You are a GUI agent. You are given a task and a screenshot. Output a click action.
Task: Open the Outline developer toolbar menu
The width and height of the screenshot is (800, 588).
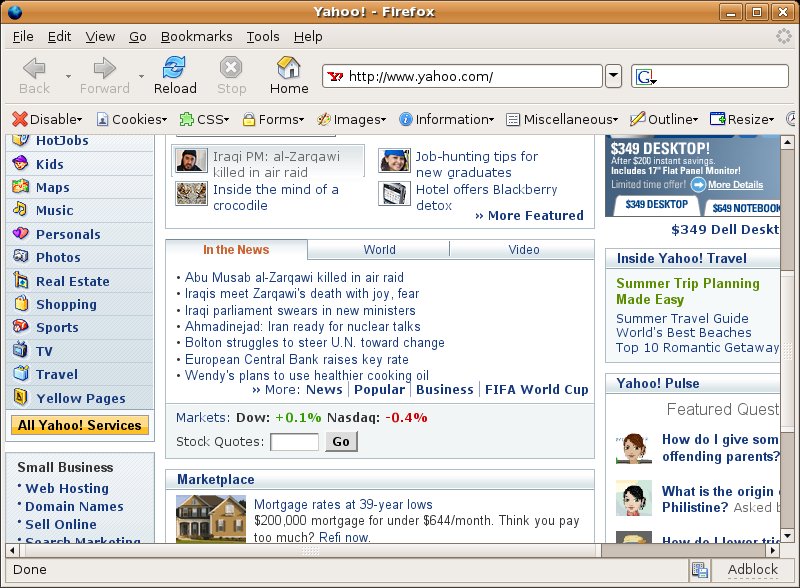(664, 119)
